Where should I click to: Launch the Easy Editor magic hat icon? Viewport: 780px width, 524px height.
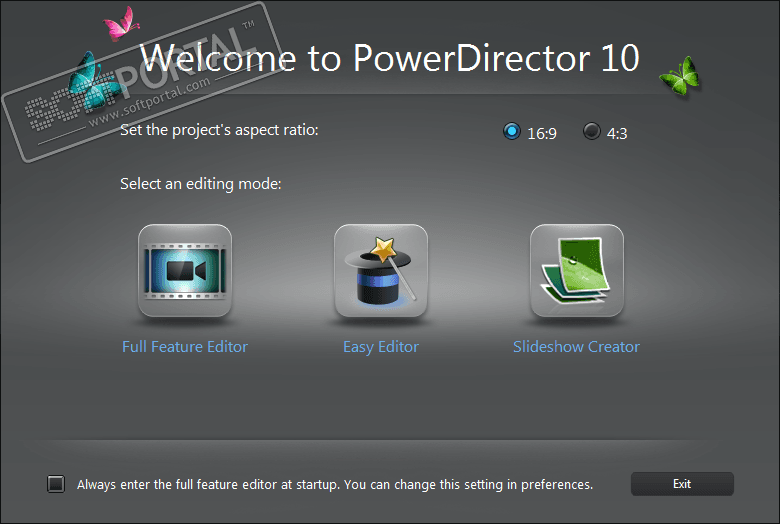(x=381, y=271)
